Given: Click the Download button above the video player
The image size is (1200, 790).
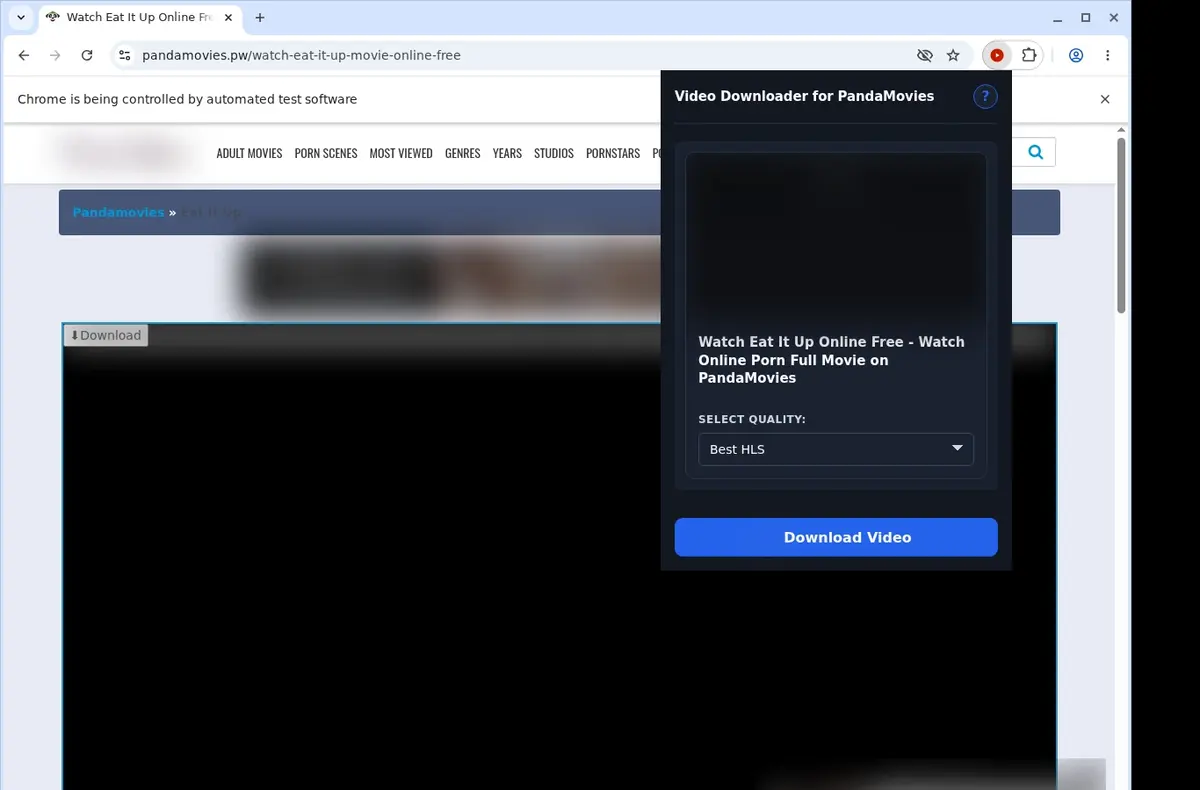Looking at the screenshot, I should pos(106,335).
